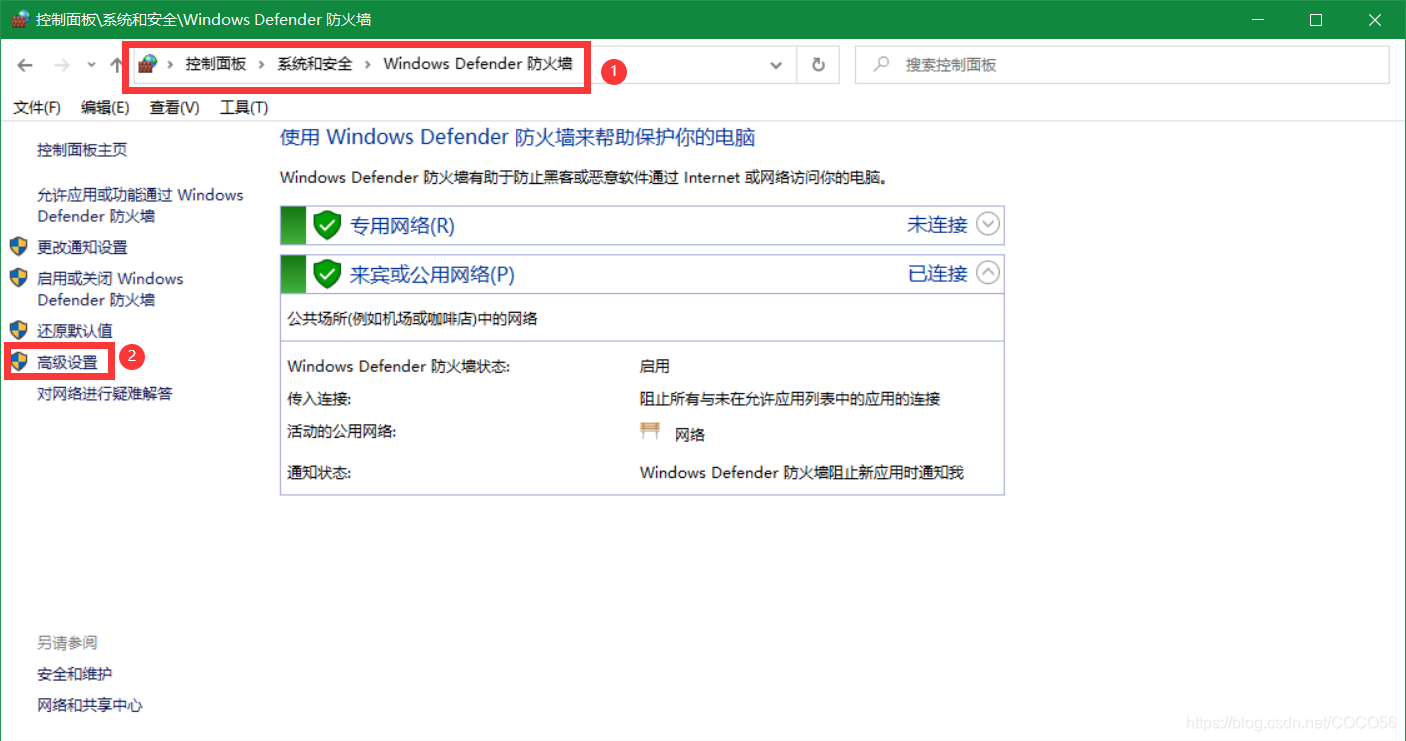Viewport: 1406px width, 741px height.
Task: Click the 搜索控制面板 search field
Action: point(1122,65)
